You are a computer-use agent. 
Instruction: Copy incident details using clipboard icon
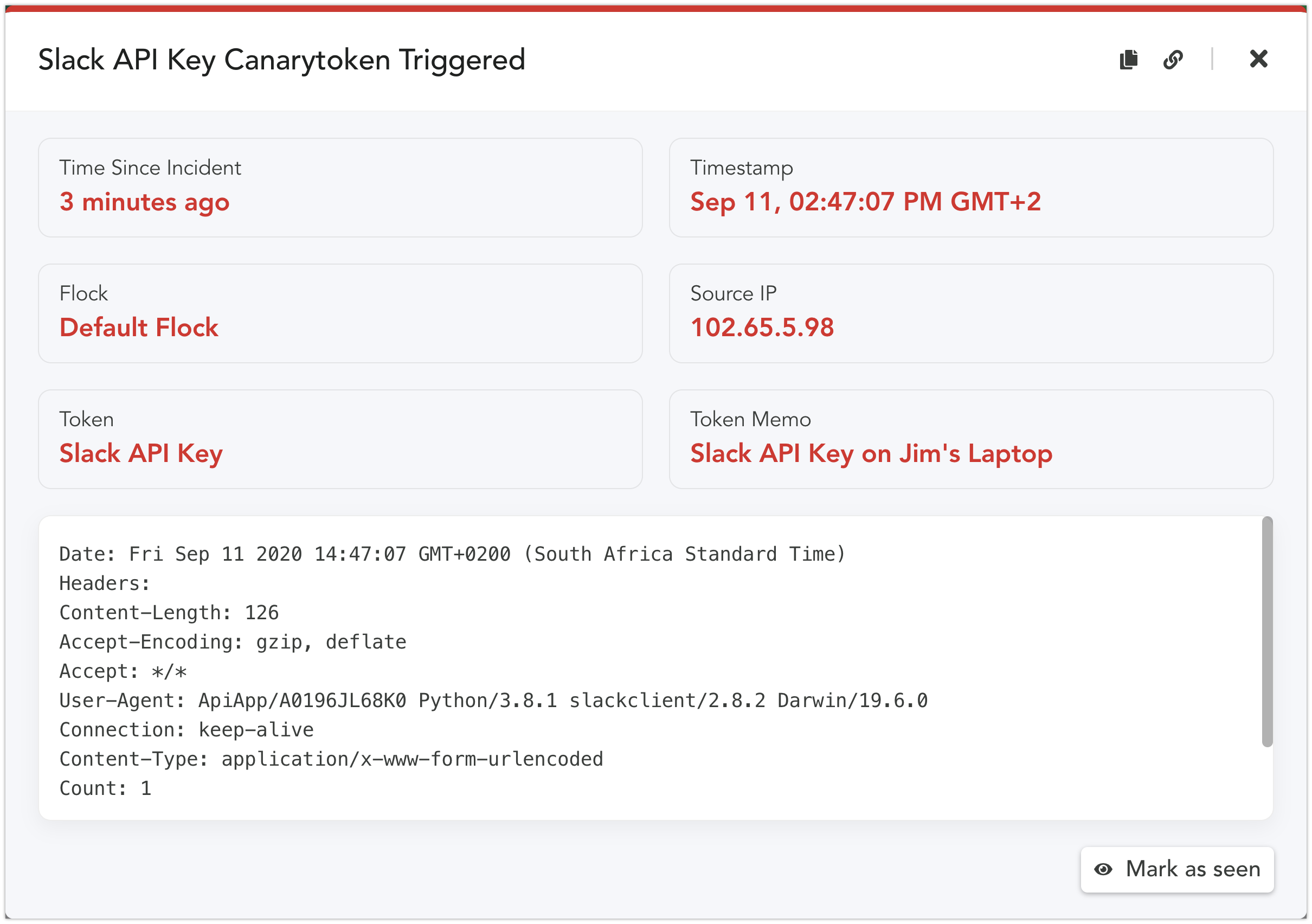(1128, 59)
